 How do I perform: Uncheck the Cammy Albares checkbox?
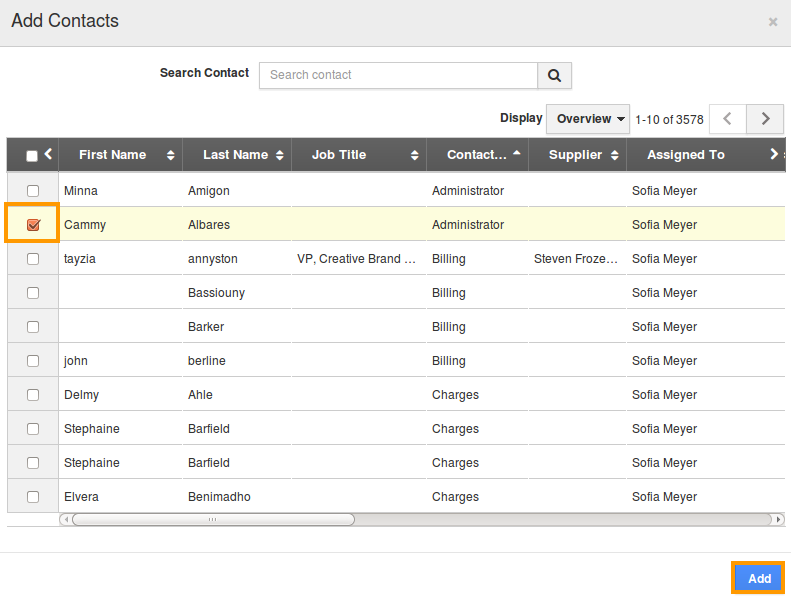pos(33,225)
